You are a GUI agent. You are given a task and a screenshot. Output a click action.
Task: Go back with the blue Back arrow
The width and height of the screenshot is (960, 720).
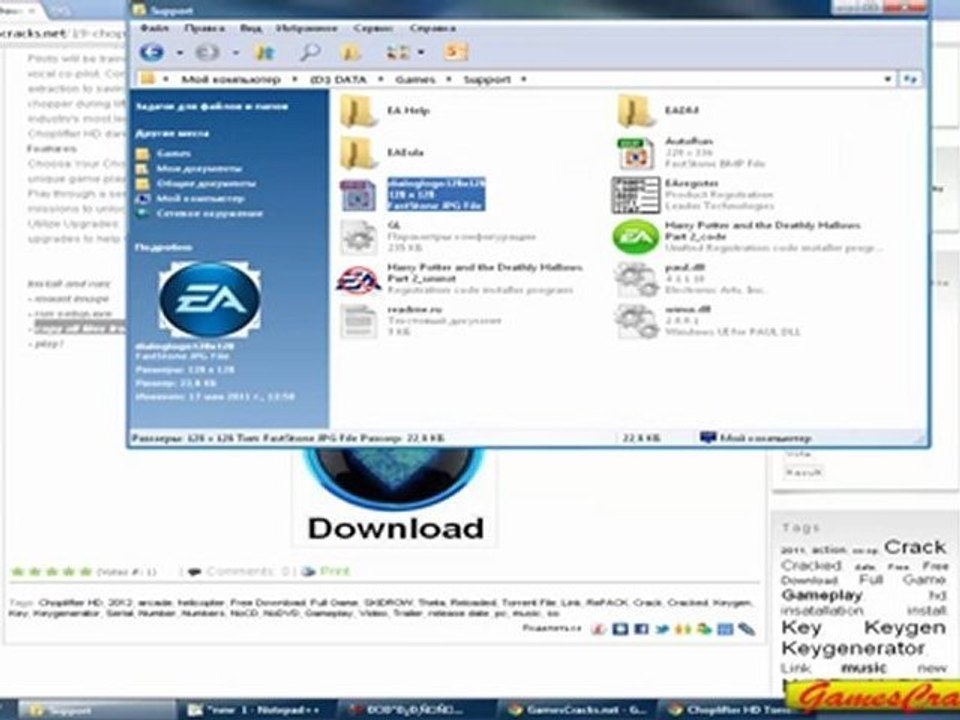pyautogui.click(x=151, y=53)
